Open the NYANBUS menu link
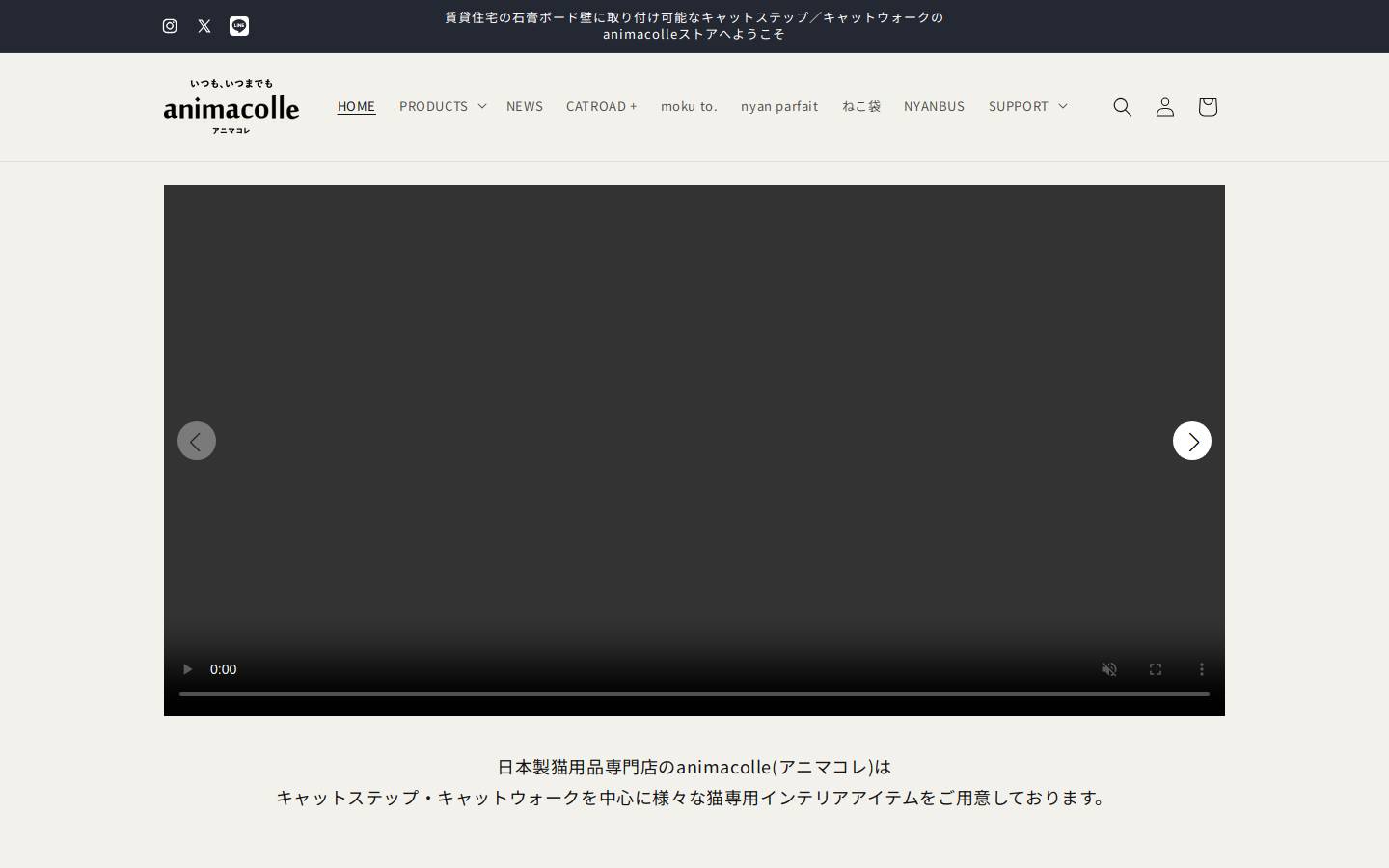This screenshot has width=1389, height=868. (934, 106)
